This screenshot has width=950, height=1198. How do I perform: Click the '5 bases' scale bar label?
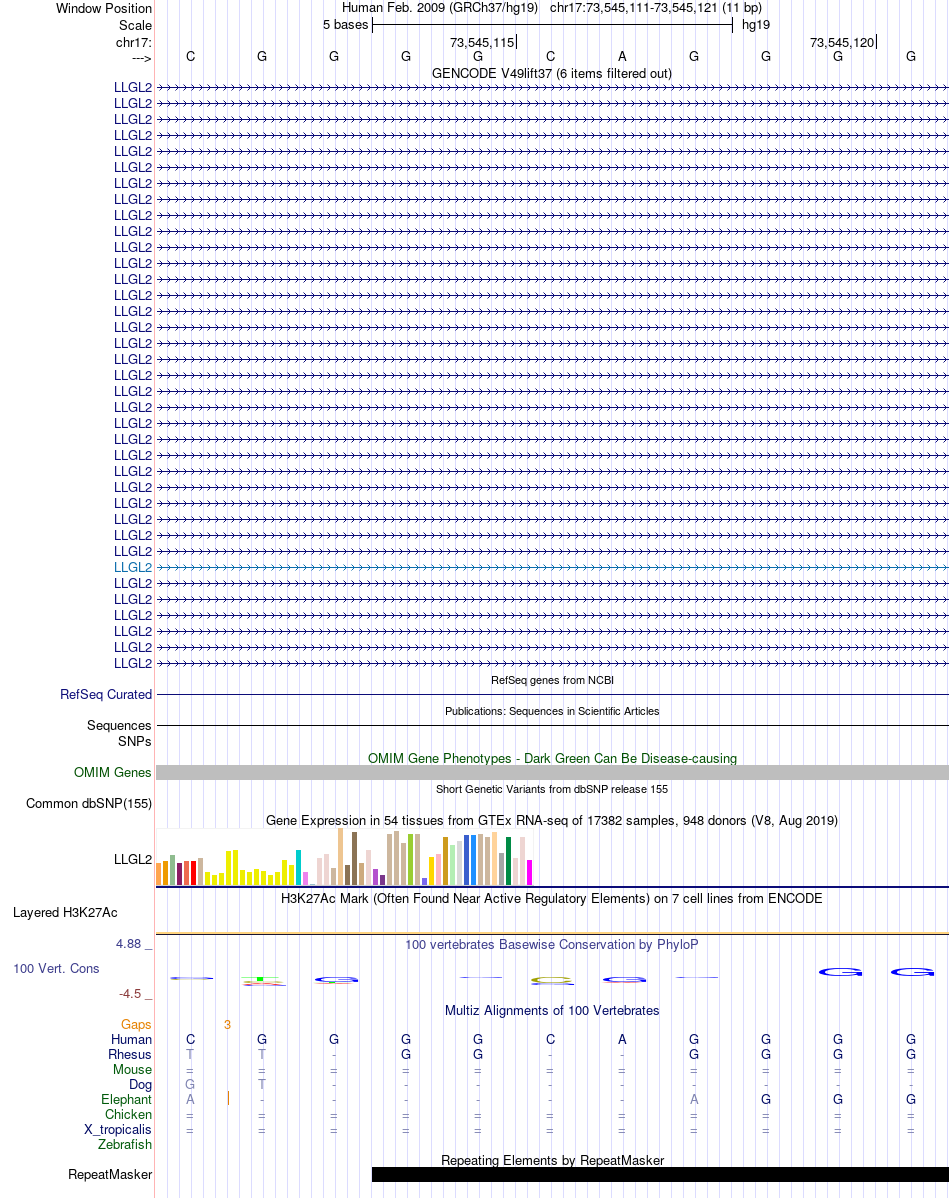pyautogui.click(x=345, y=24)
